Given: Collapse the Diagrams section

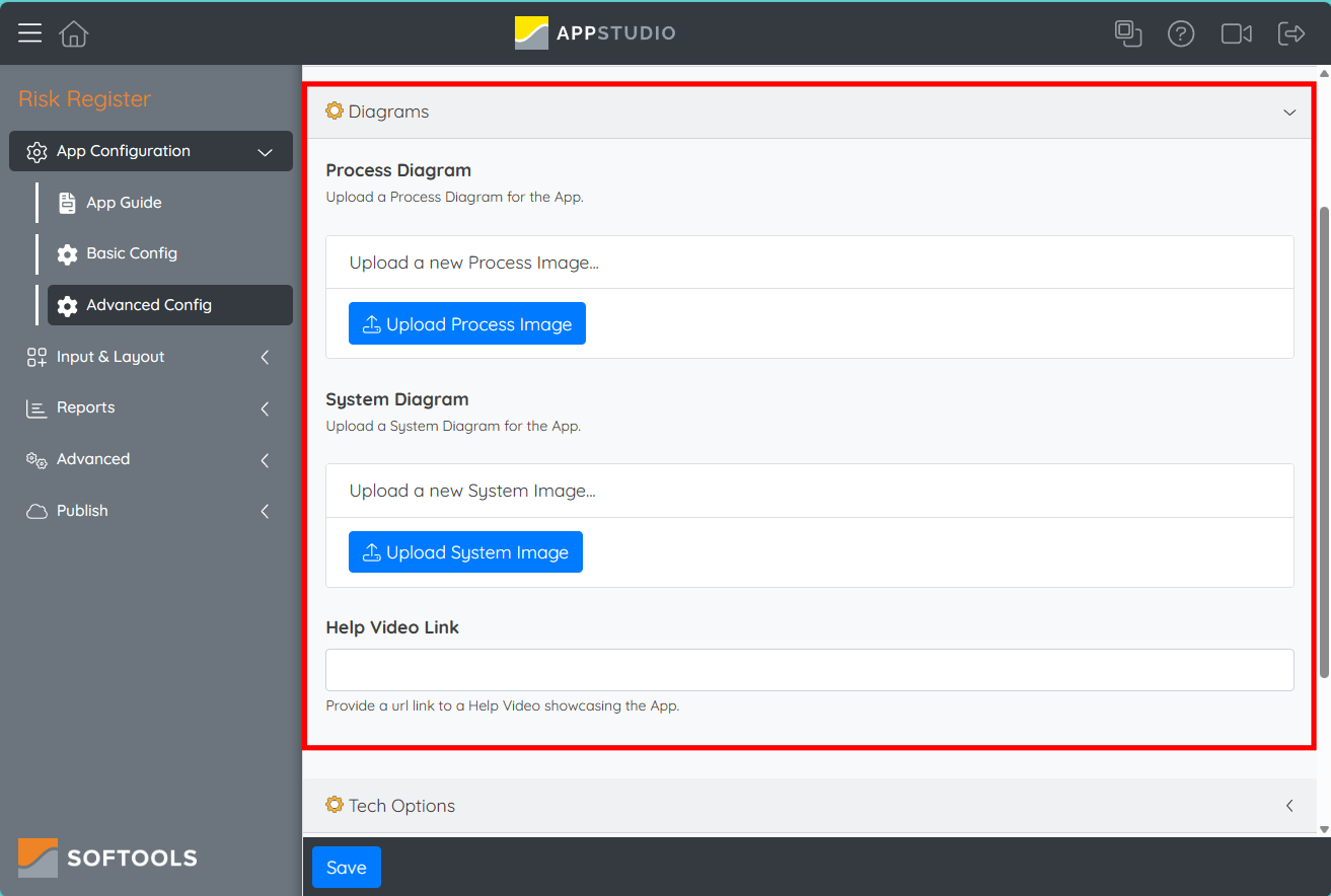Looking at the screenshot, I should (x=1289, y=112).
